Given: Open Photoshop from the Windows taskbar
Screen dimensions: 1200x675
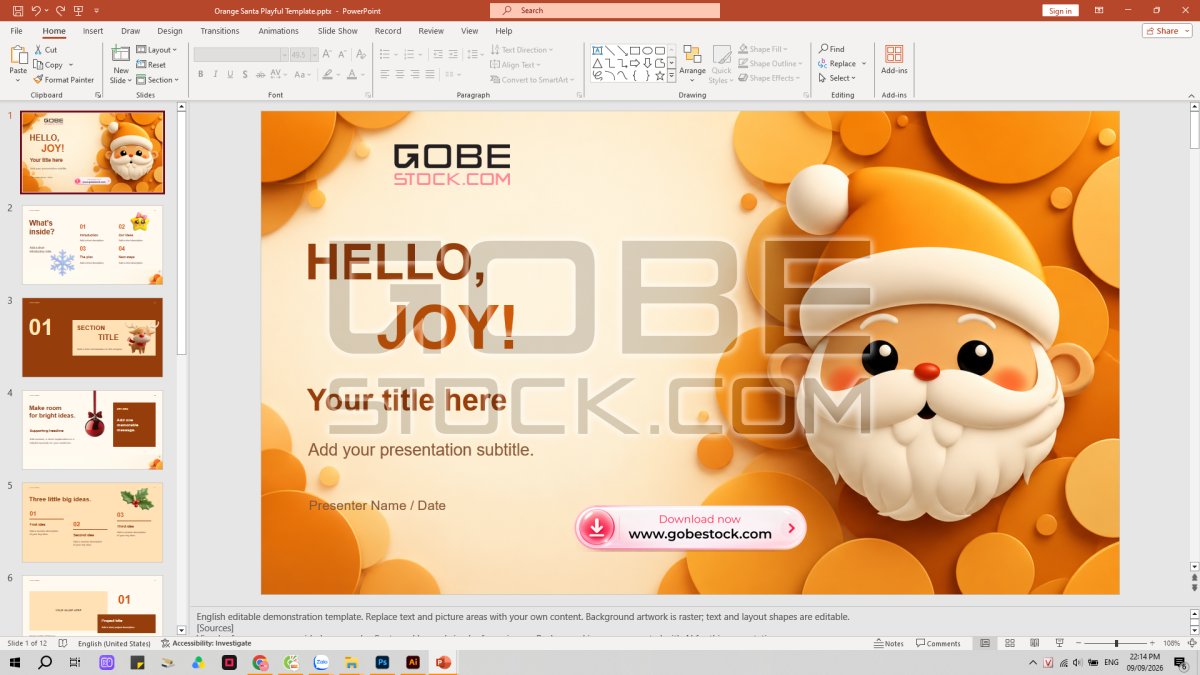Looking at the screenshot, I should [381, 662].
